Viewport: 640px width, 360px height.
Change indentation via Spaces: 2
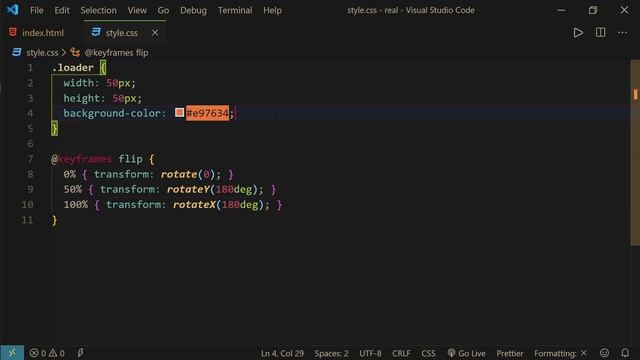[331, 353]
